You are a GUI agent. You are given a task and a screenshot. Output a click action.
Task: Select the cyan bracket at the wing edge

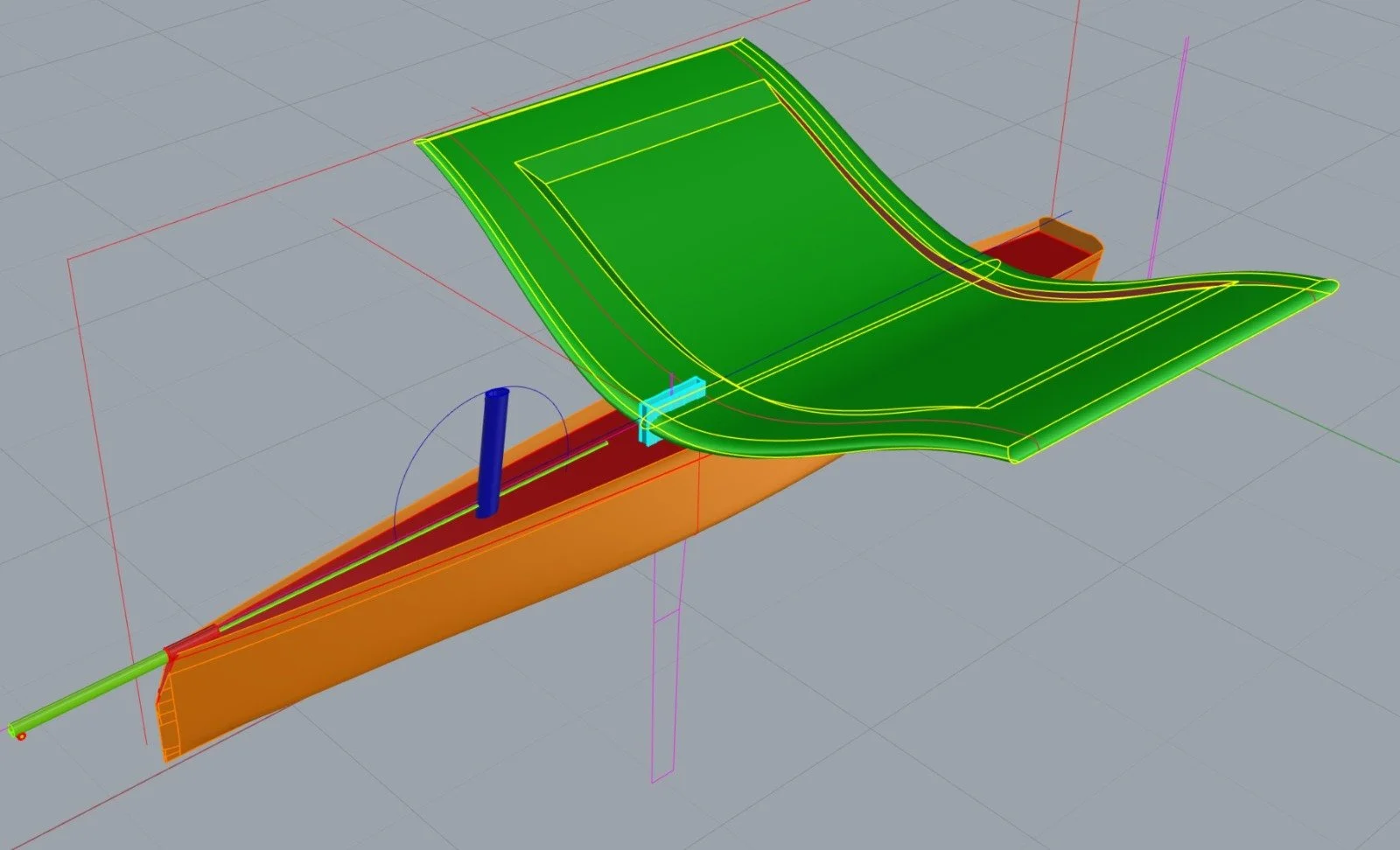tap(670, 409)
